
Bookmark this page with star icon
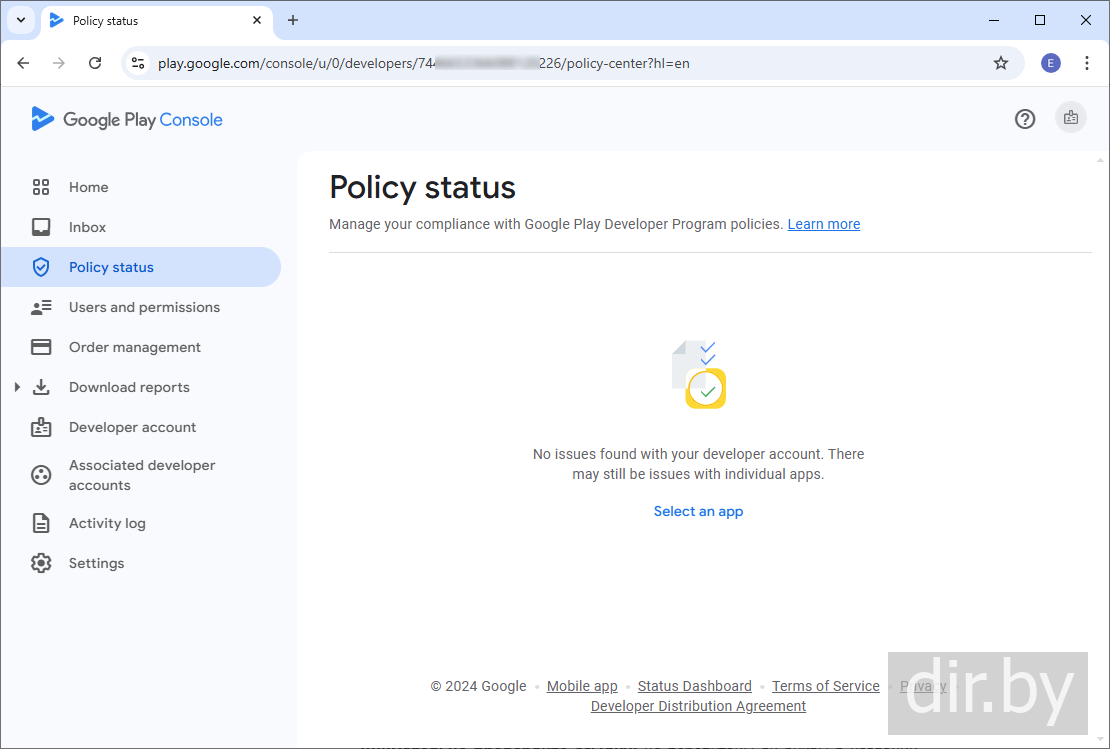pos(1001,63)
